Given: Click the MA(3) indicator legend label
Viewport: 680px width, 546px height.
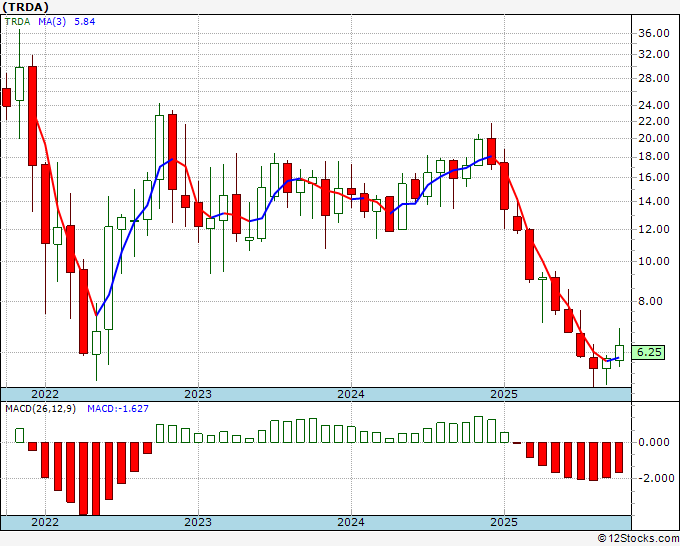Looking at the screenshot, I should (52, 22).
